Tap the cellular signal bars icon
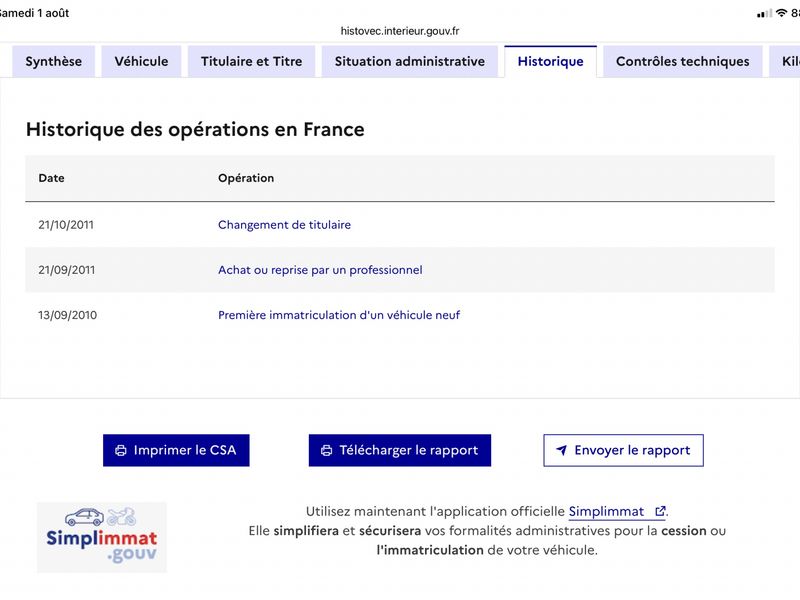The image size is (800, 600). (765, 14)
